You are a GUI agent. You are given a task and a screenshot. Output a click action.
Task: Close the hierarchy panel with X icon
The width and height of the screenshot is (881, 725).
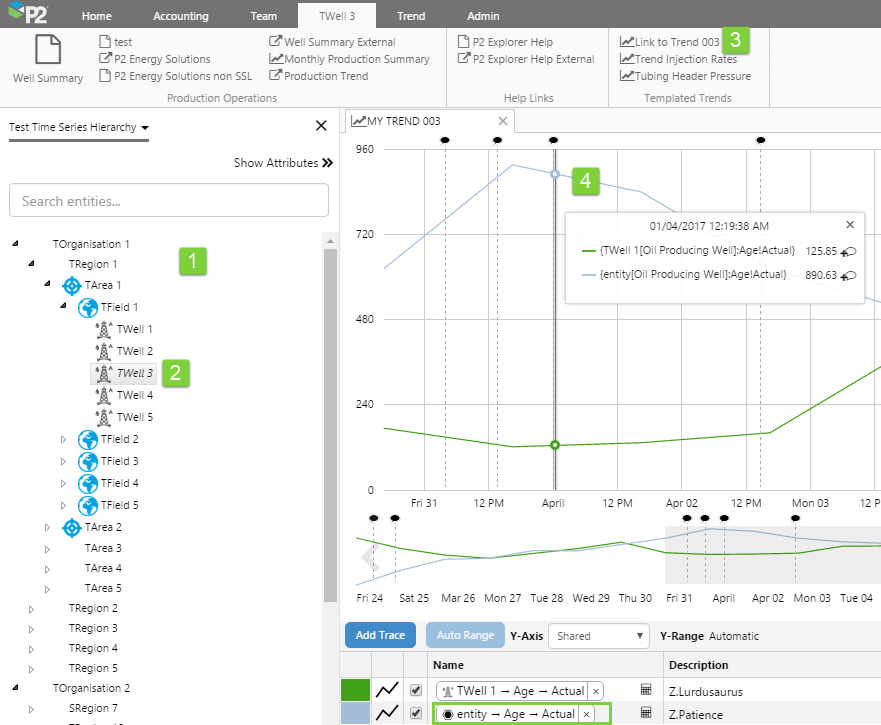(x=321, y=126)
